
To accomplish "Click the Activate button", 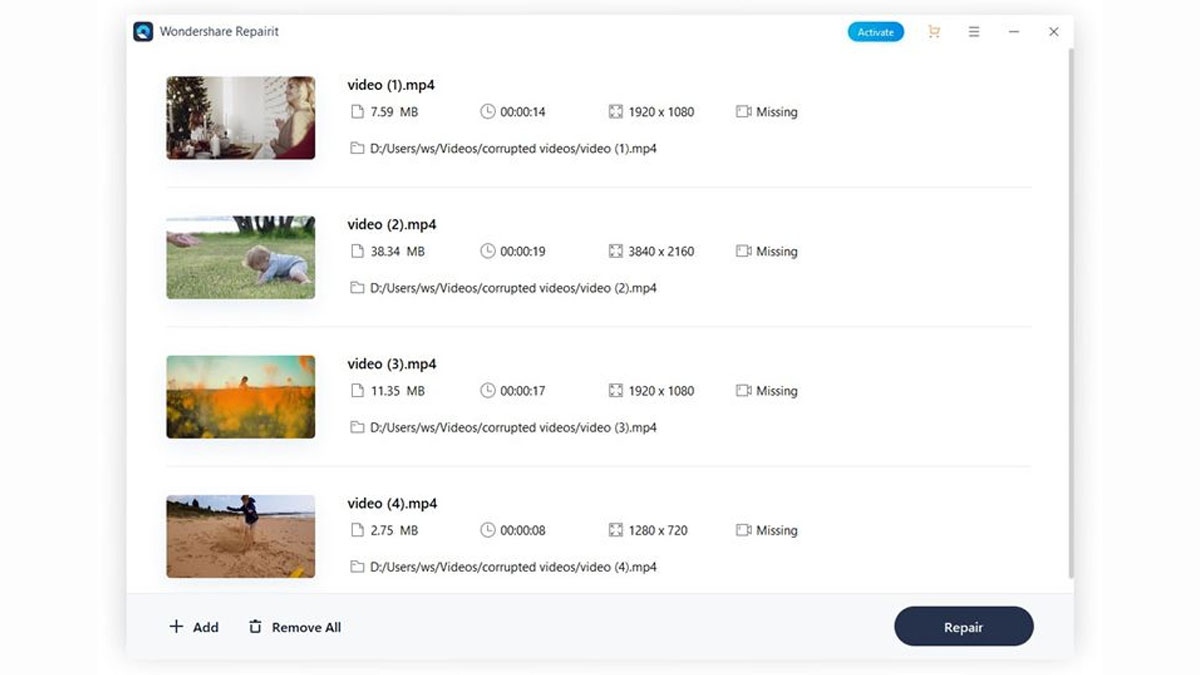I will (875, 32).
